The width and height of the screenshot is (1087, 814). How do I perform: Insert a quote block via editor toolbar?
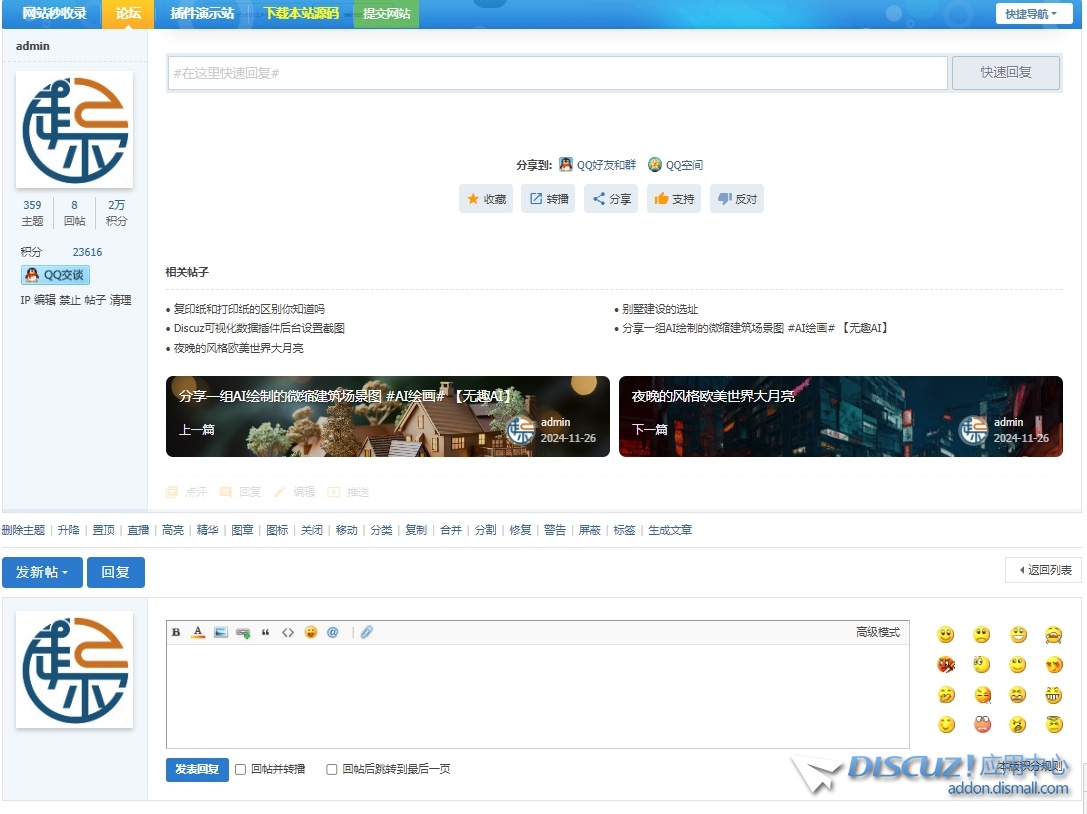click(265, 632)
